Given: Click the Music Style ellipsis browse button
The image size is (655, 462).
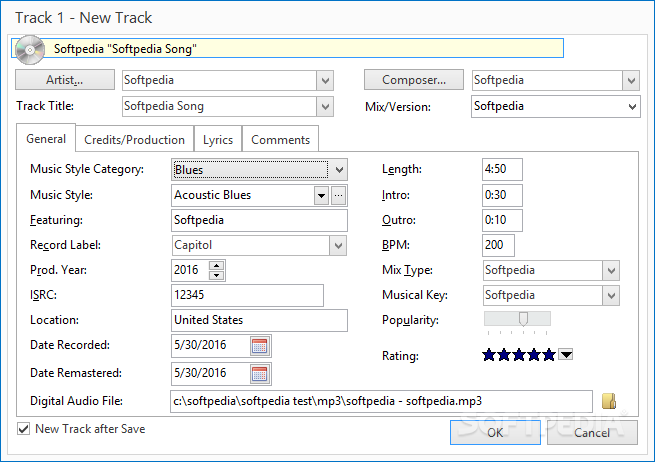Looking at the screenshot, I should (x=339, y=195).
